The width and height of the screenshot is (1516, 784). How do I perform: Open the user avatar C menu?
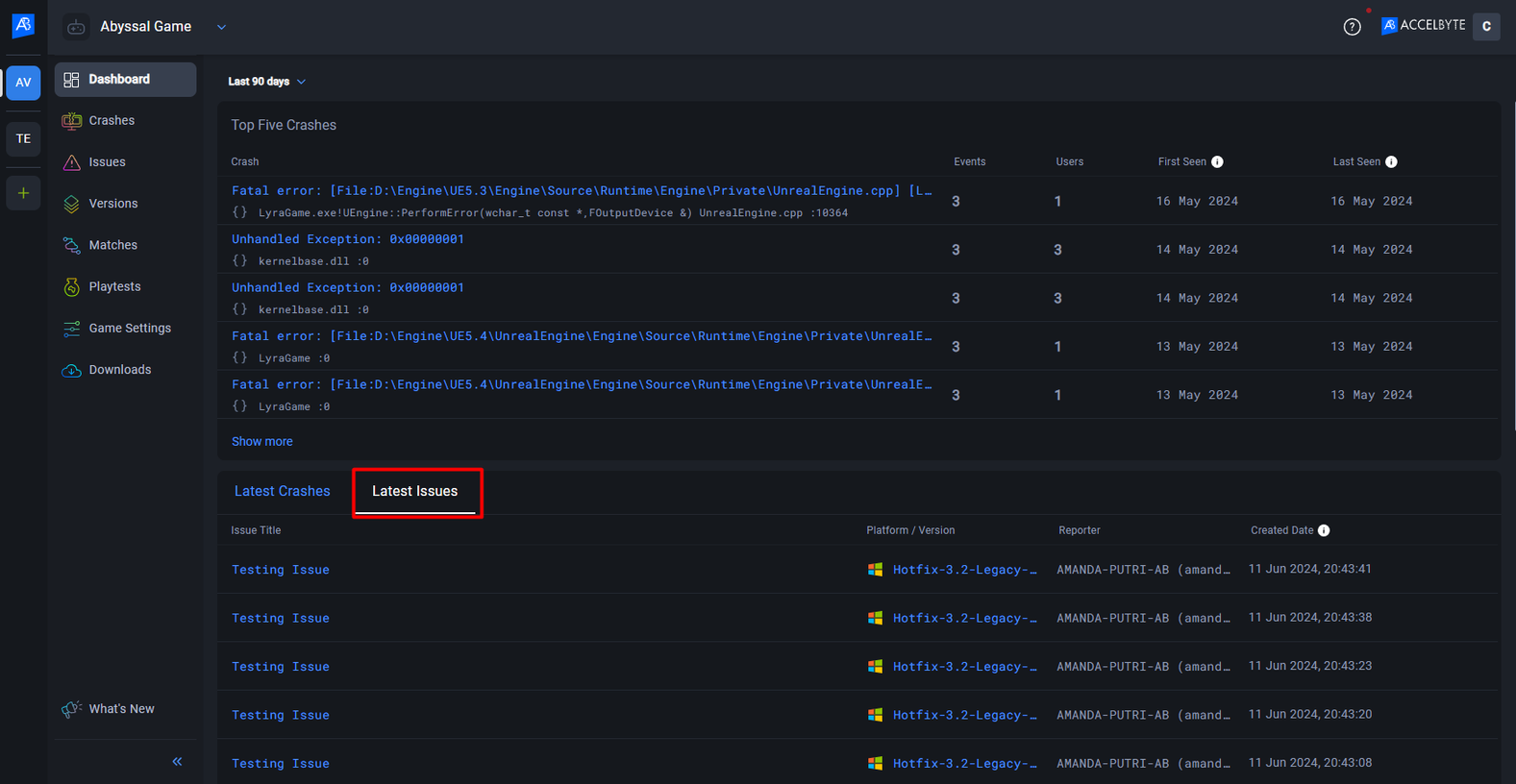pos(1486,26)
